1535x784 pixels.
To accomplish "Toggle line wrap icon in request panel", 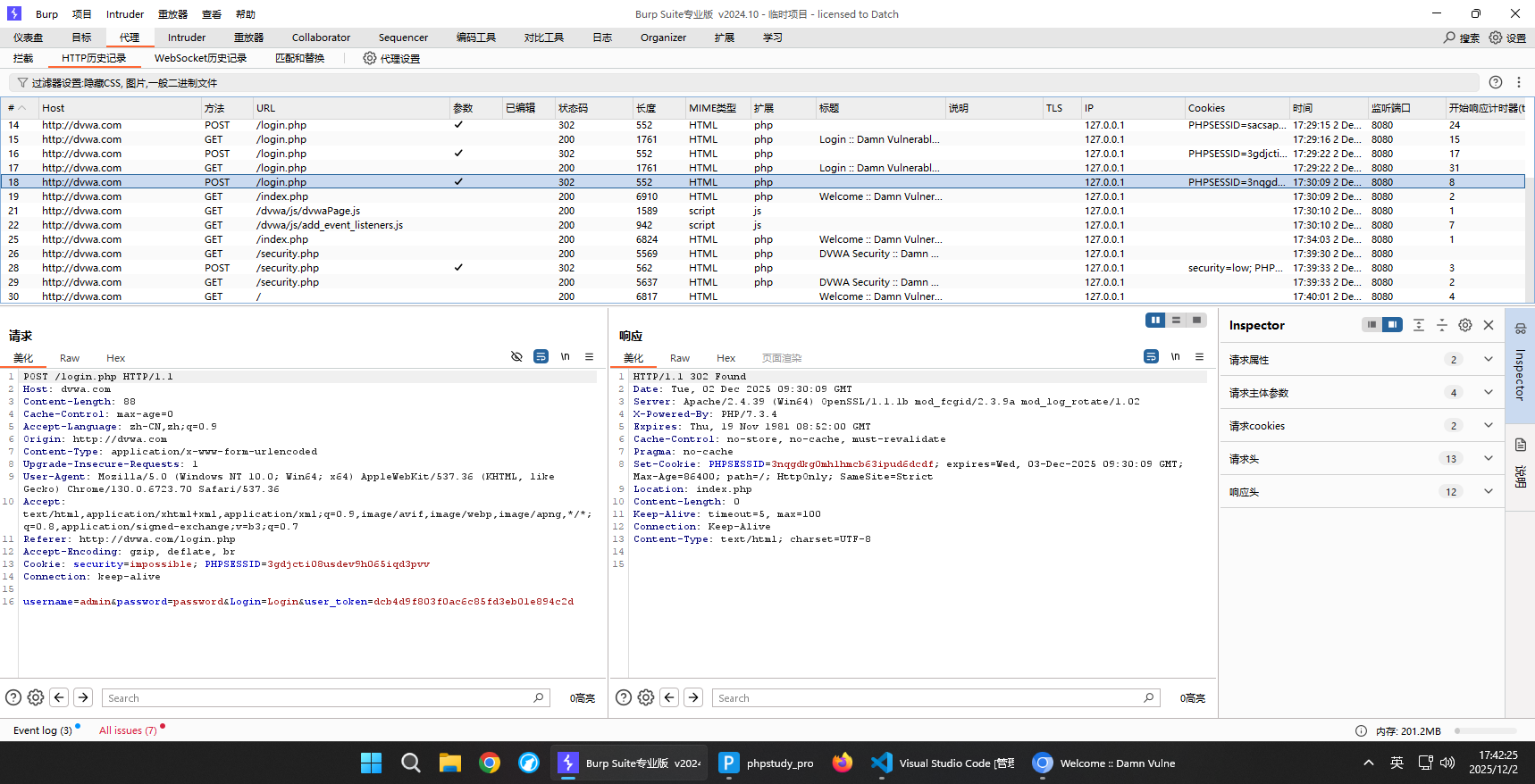I will 541,356.
